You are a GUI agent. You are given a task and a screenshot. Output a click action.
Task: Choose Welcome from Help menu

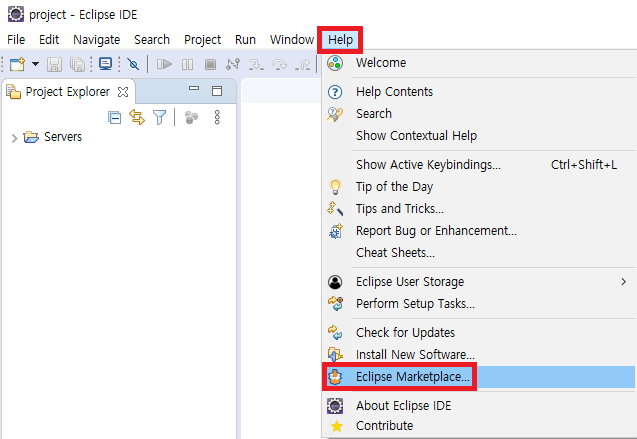point(479,63)
